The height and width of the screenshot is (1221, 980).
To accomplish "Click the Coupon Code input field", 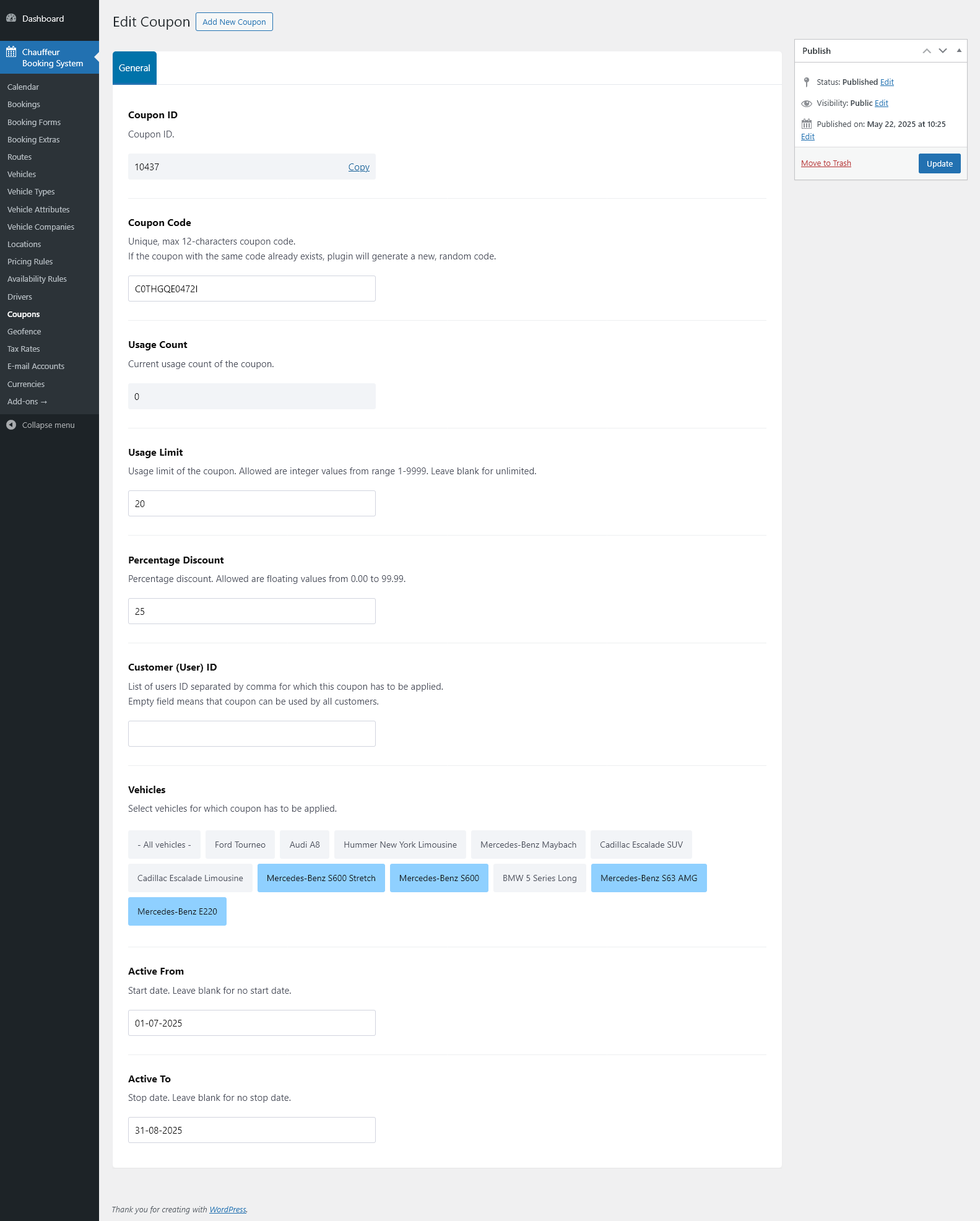I will (252, 289).
